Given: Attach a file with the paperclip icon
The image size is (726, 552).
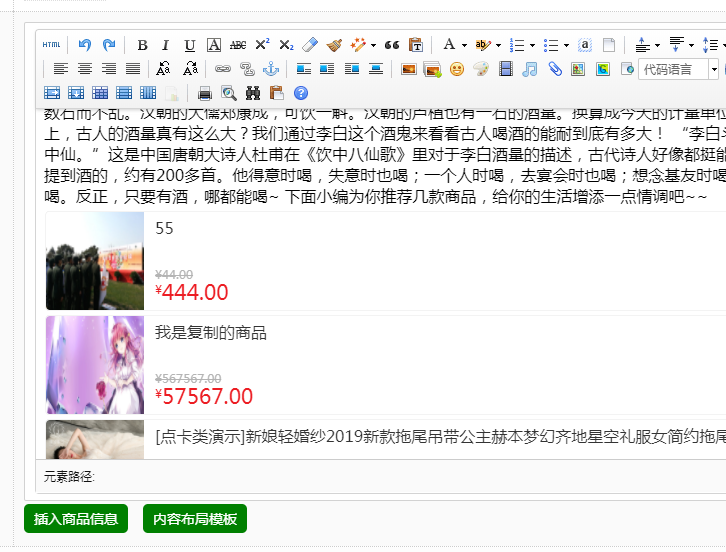Looking at the screenshot, I should 555,69.
